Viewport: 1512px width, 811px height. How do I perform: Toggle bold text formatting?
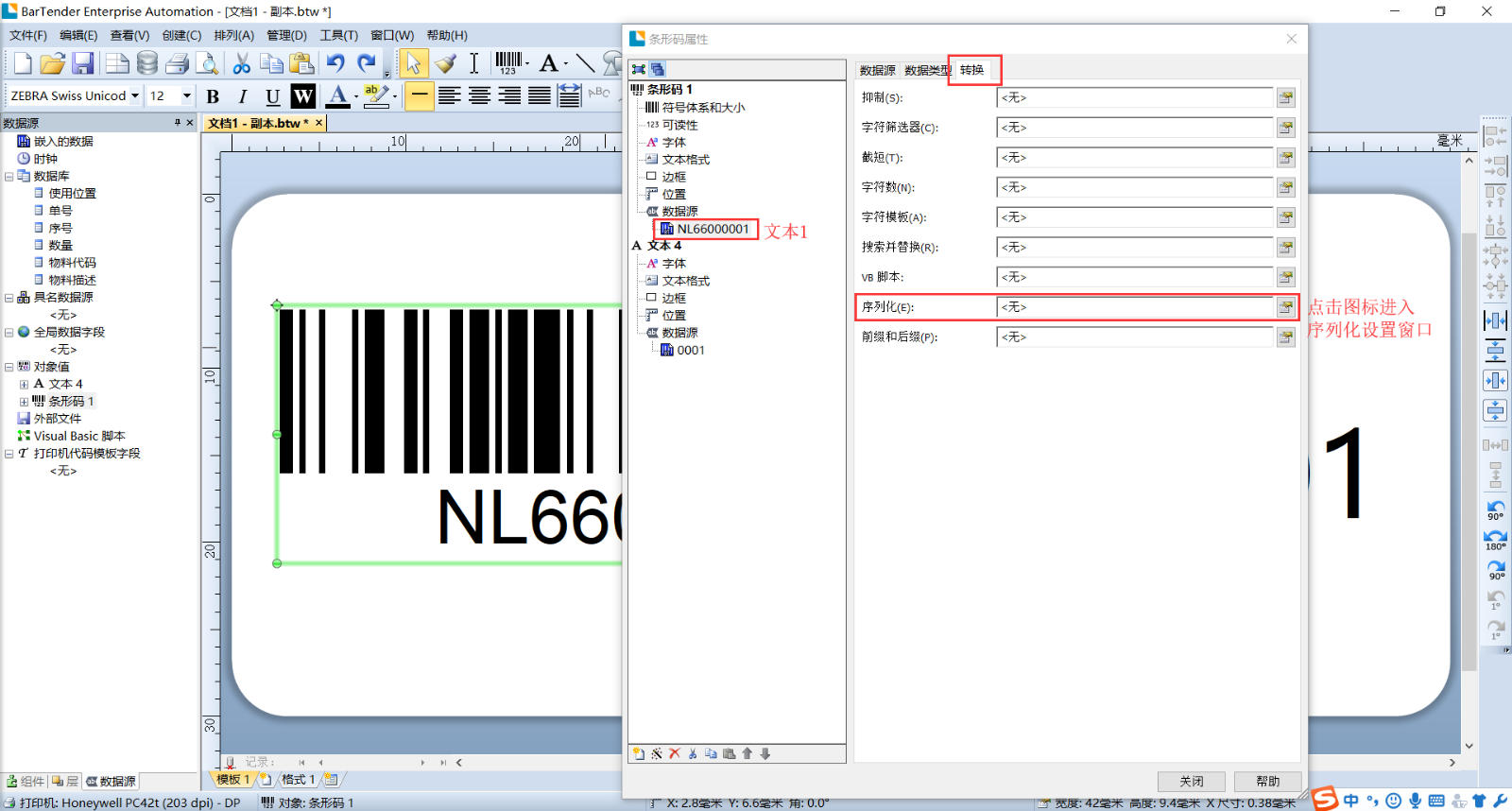tap(213, 95)
